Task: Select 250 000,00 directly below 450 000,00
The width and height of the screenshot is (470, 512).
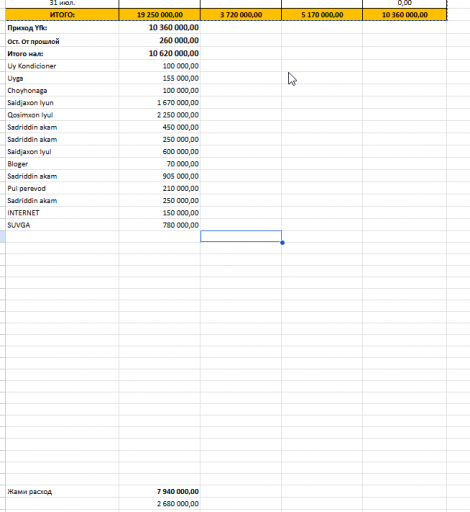Action: (159, 139)
